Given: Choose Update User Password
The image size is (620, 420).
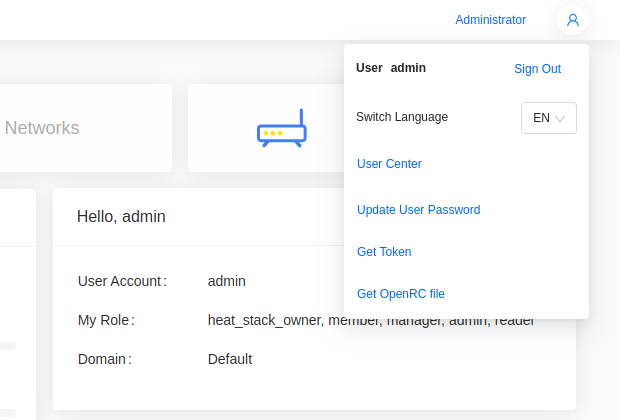Looking at the screenshot, I should [x=418, y=210].
